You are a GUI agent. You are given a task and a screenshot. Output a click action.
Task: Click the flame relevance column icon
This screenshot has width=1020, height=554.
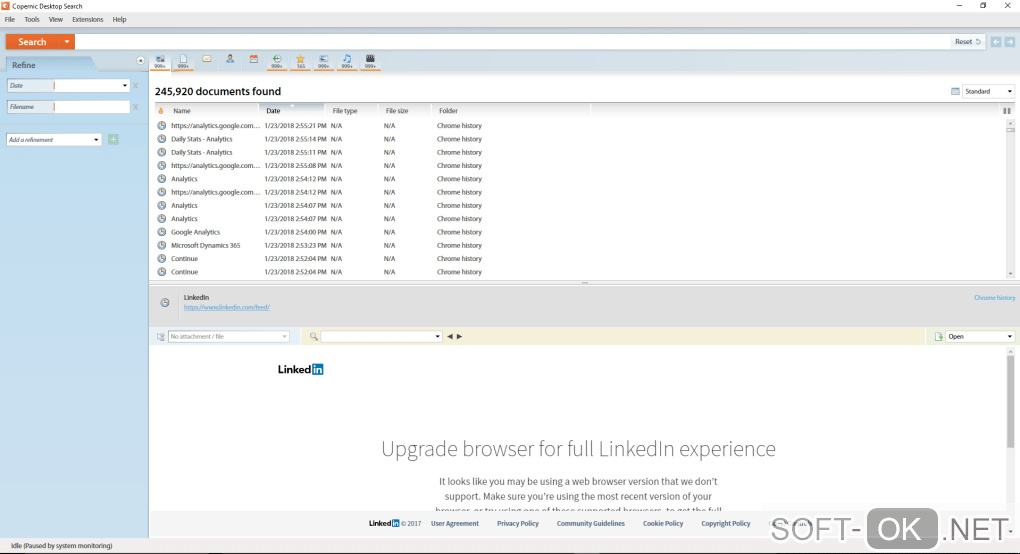161,111
